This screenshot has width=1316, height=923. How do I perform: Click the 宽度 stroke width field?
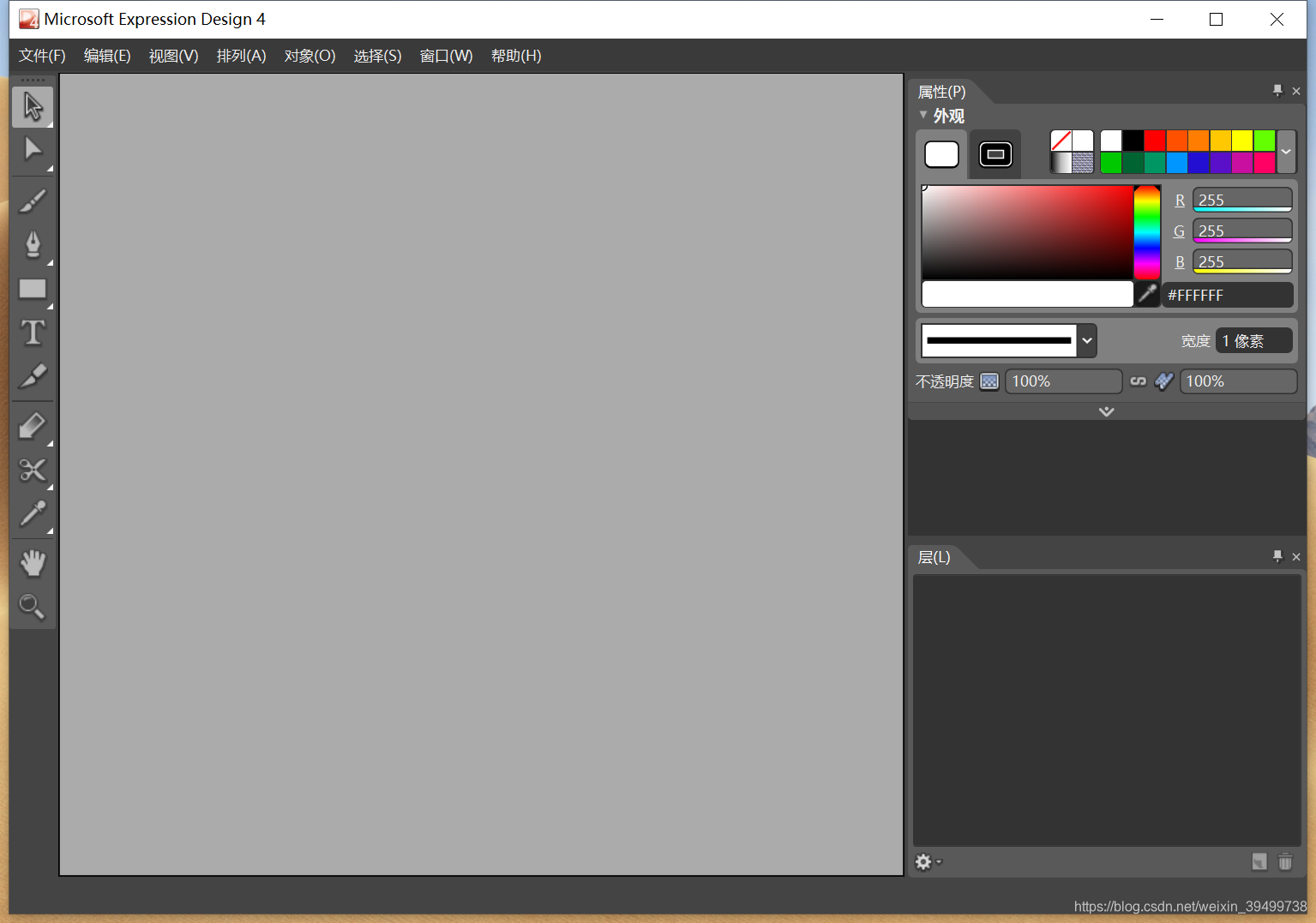(1253, 340)
